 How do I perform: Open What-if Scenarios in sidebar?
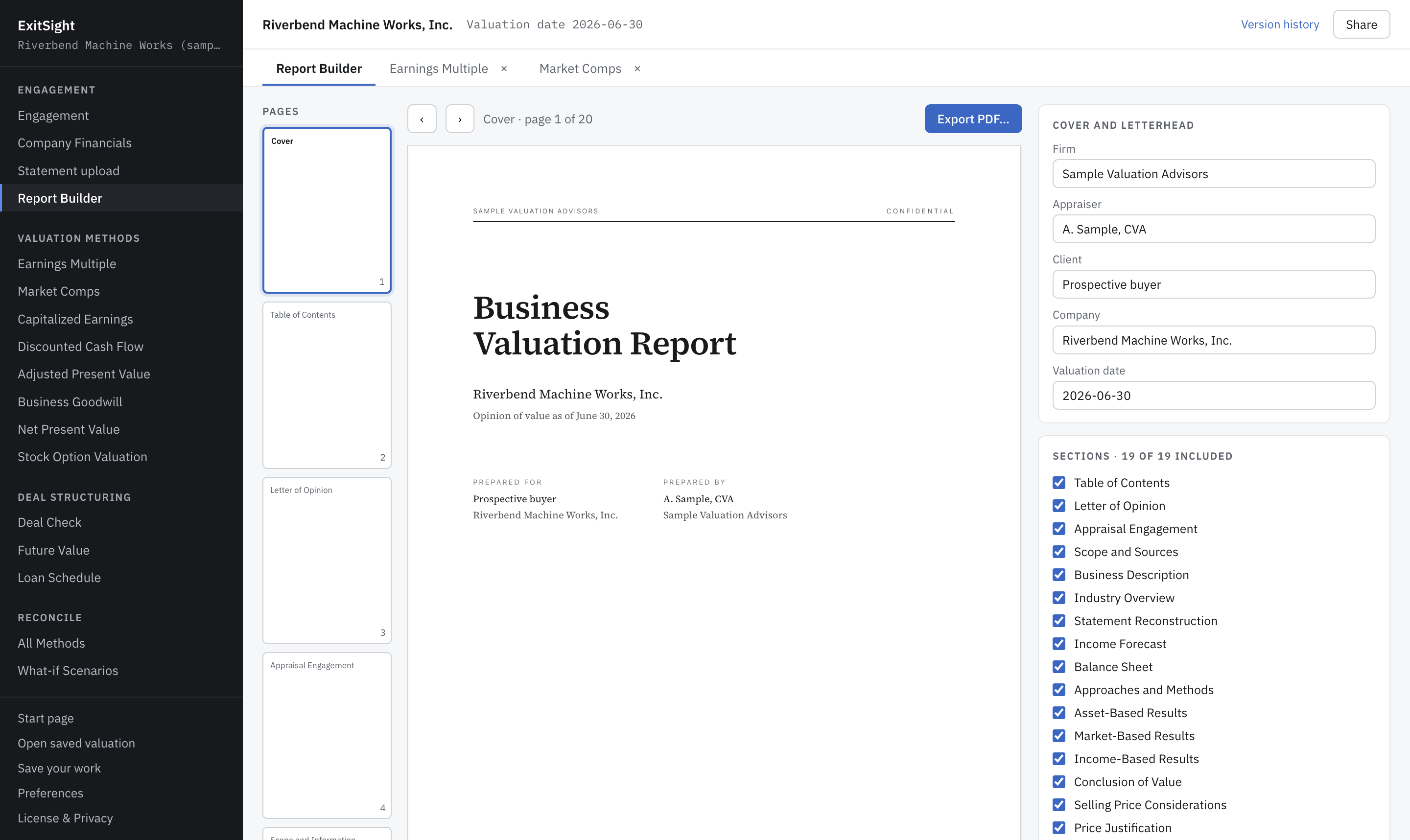point(121,671)
